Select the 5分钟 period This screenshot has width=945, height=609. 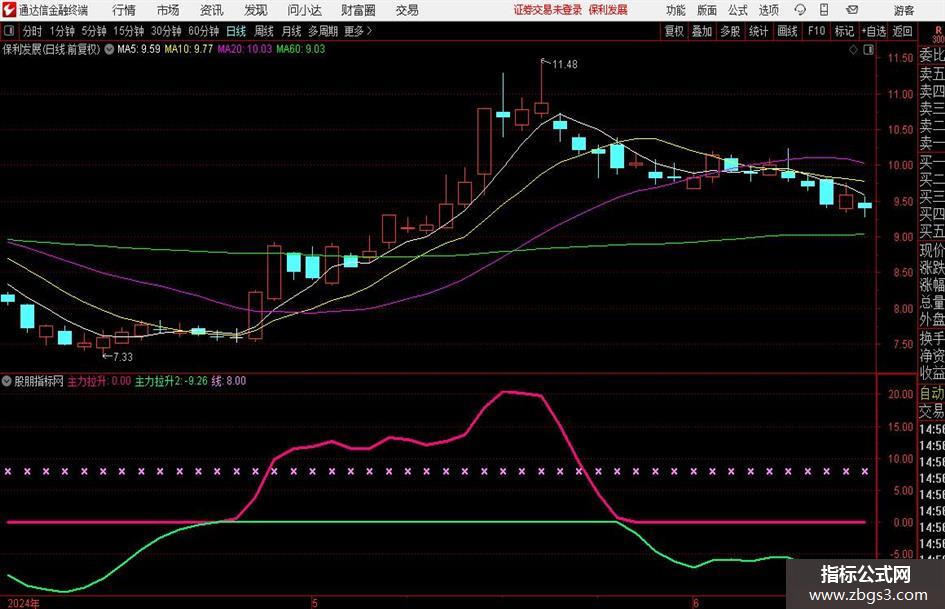click(94, 31)
